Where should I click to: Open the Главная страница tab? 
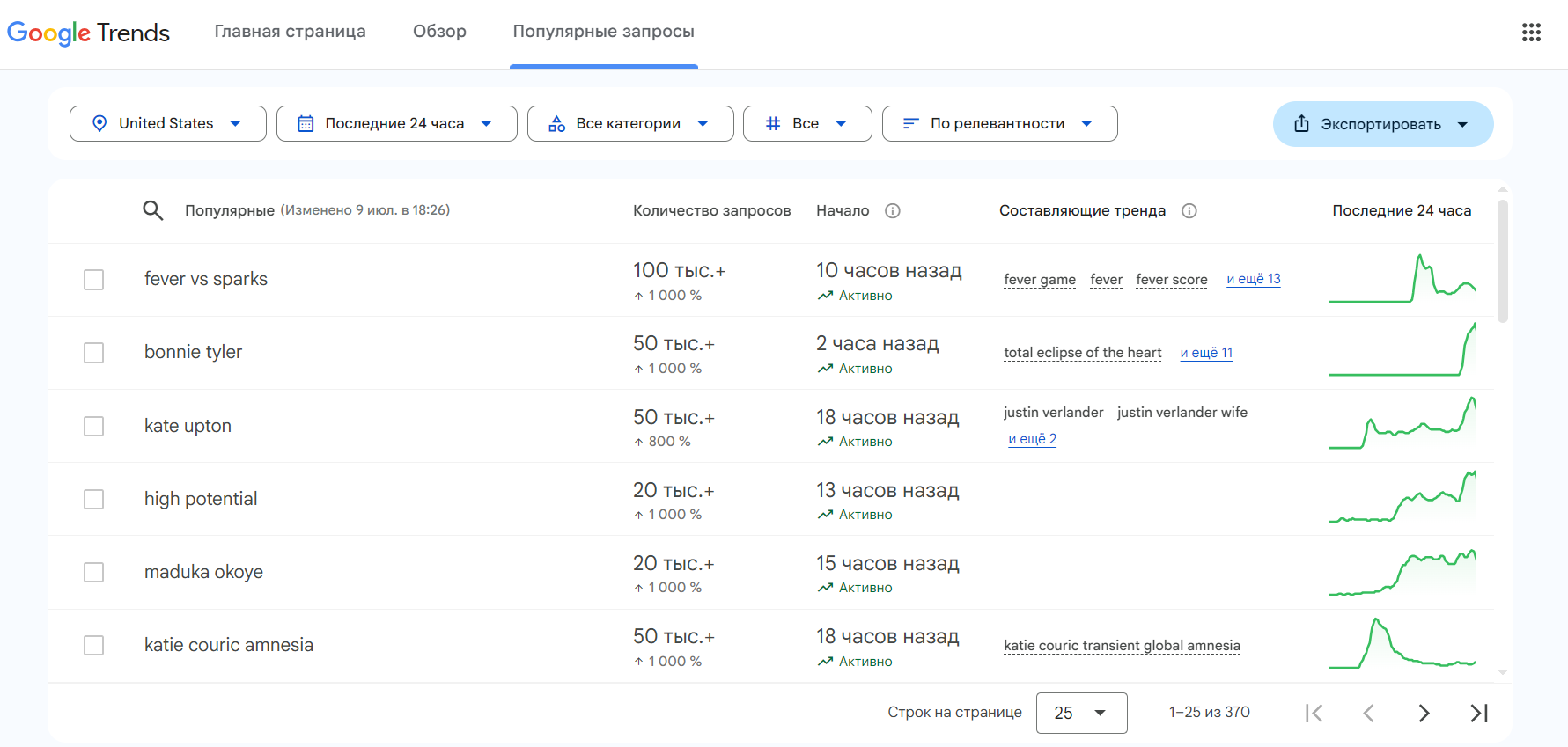coord(291,32)
